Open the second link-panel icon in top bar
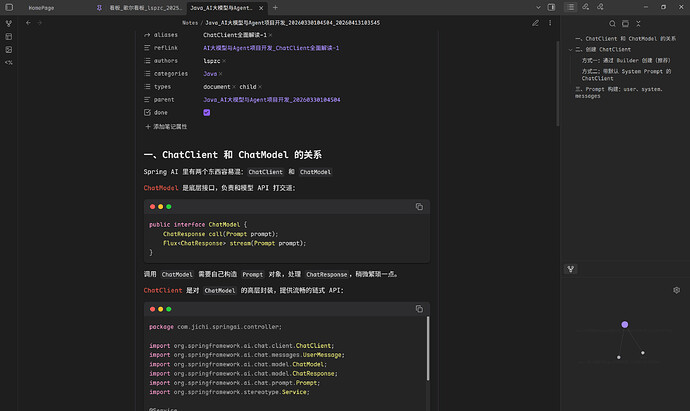This screenshot has height=411, width=690. coord(600,7)
